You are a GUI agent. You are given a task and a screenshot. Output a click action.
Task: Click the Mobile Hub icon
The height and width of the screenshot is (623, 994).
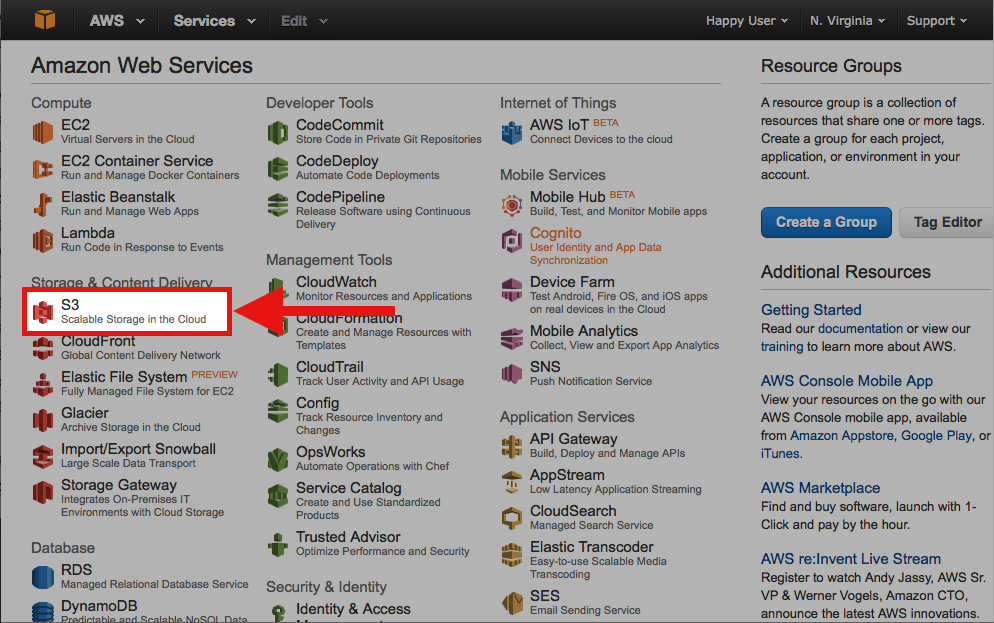click(512, 205)
